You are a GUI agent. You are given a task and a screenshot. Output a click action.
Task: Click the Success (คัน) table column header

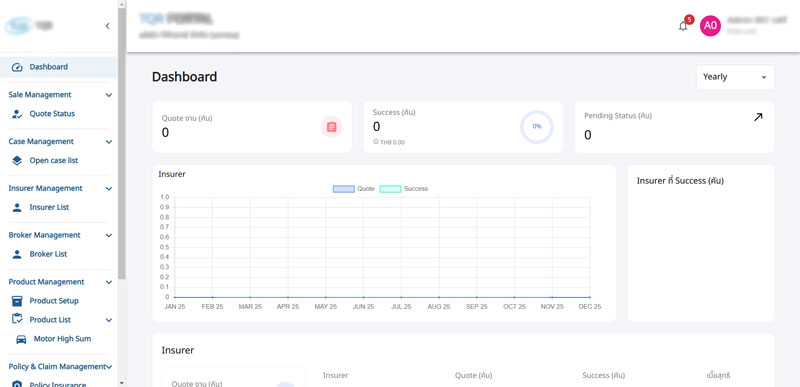click(604, 375)
